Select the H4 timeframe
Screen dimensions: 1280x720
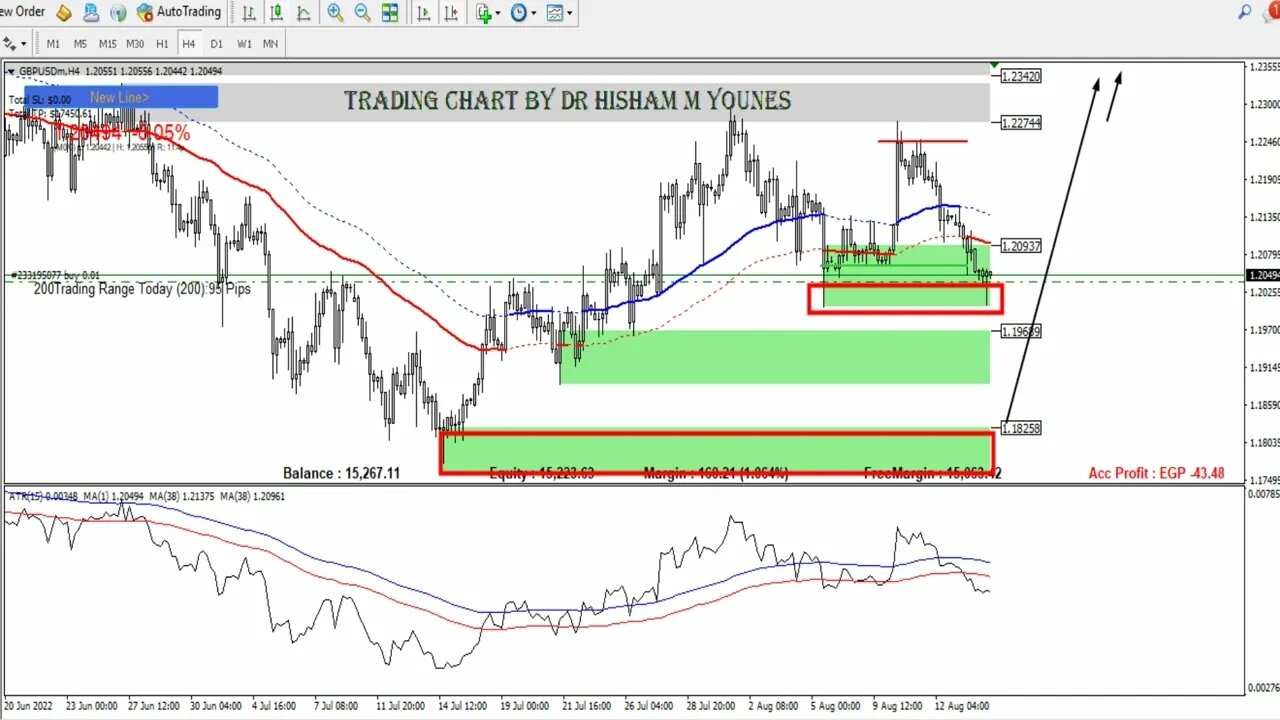click(x=189, y=44)
